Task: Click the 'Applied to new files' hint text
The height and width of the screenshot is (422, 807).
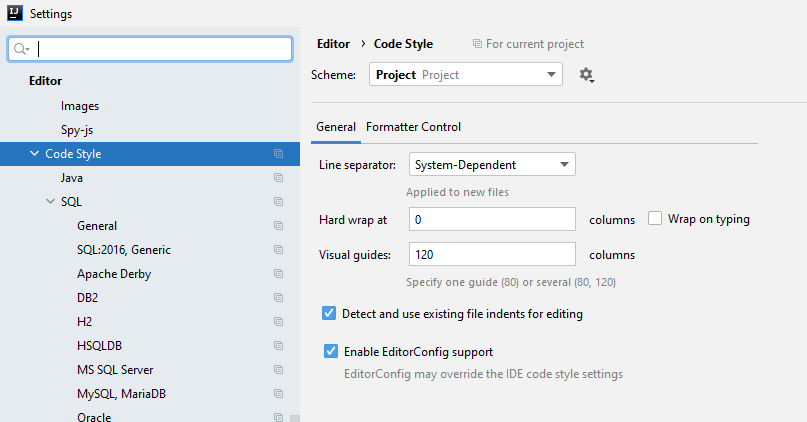Action: (x=457, y=192)
